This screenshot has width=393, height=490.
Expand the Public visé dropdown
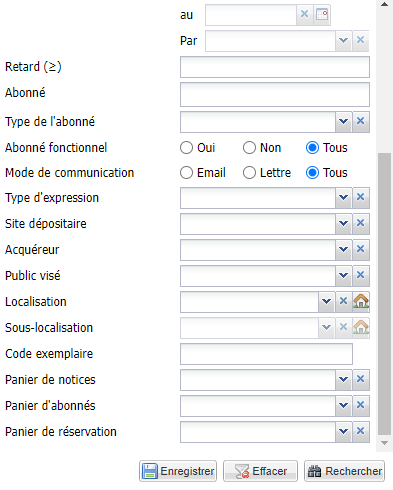tap(343, 275)
